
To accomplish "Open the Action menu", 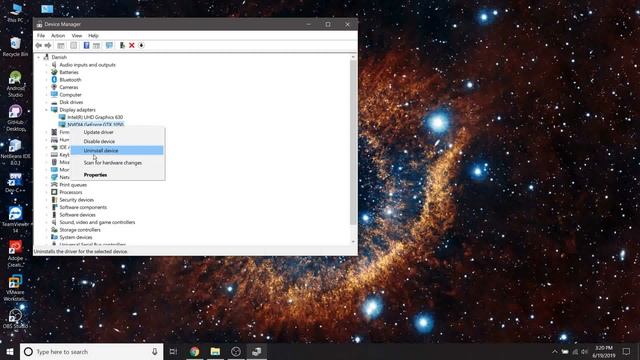I will pos(58,36).
